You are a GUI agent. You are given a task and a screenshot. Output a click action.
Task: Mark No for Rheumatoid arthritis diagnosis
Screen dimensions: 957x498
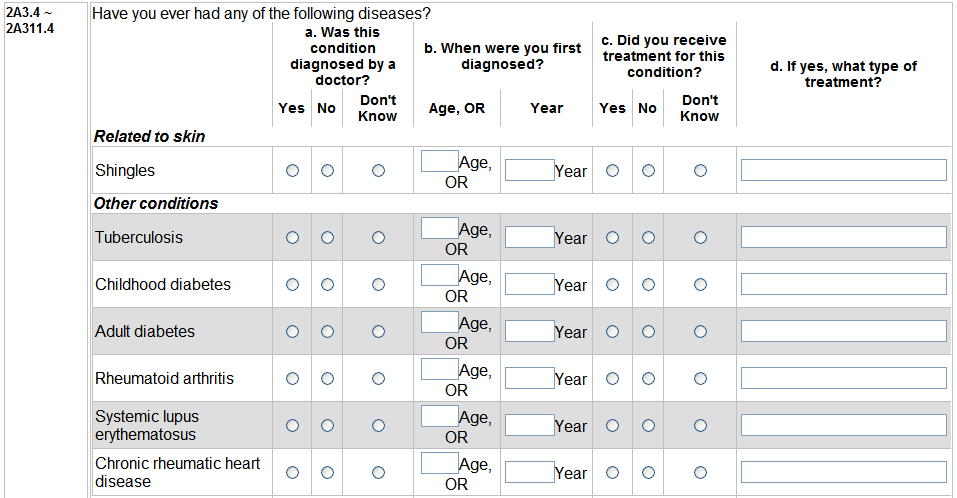pyautogui.click(x=327, y=379)
